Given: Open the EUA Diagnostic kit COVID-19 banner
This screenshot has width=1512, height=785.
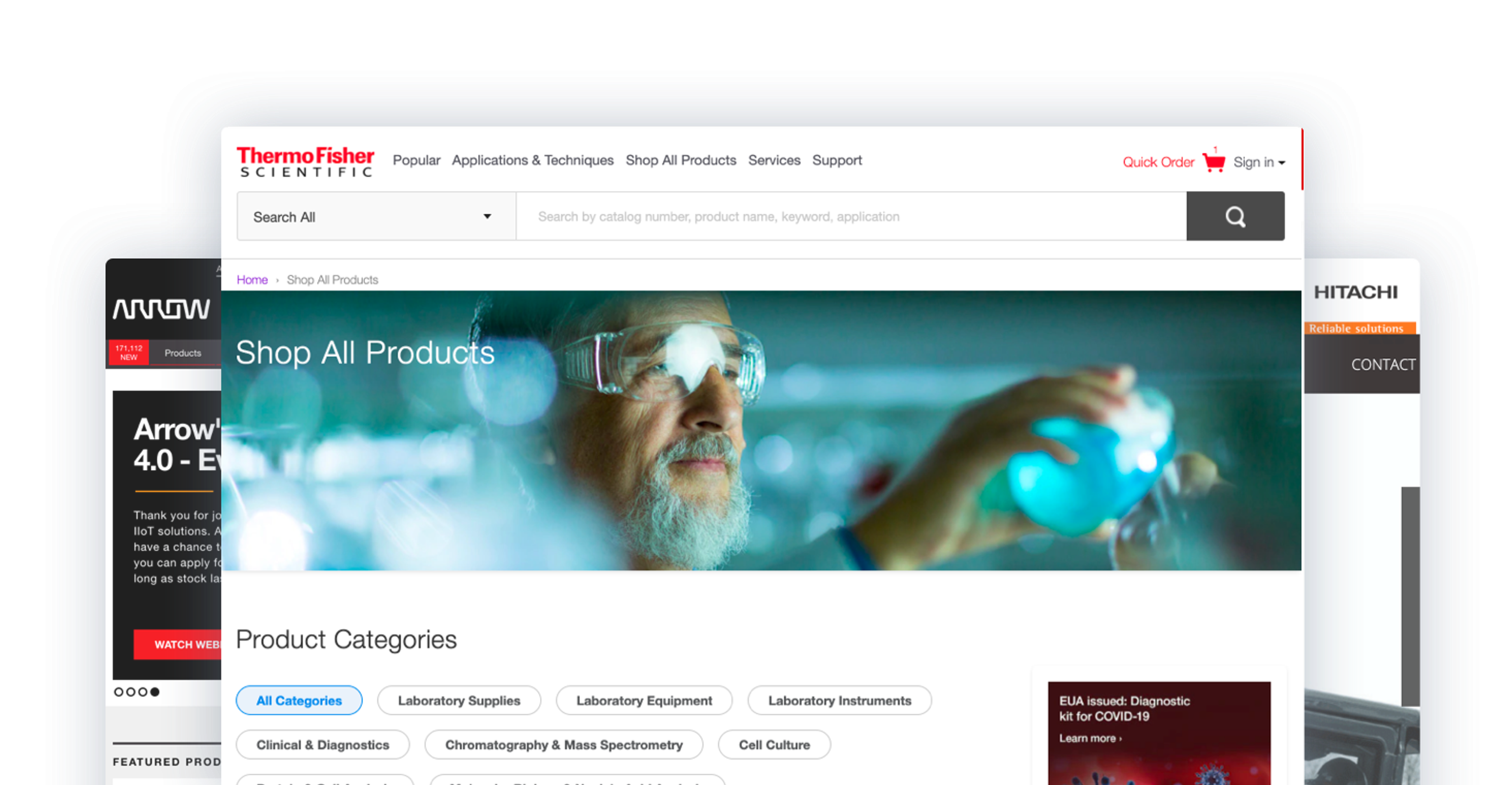Looking at the screenshot, I should tap(1159, 733).
